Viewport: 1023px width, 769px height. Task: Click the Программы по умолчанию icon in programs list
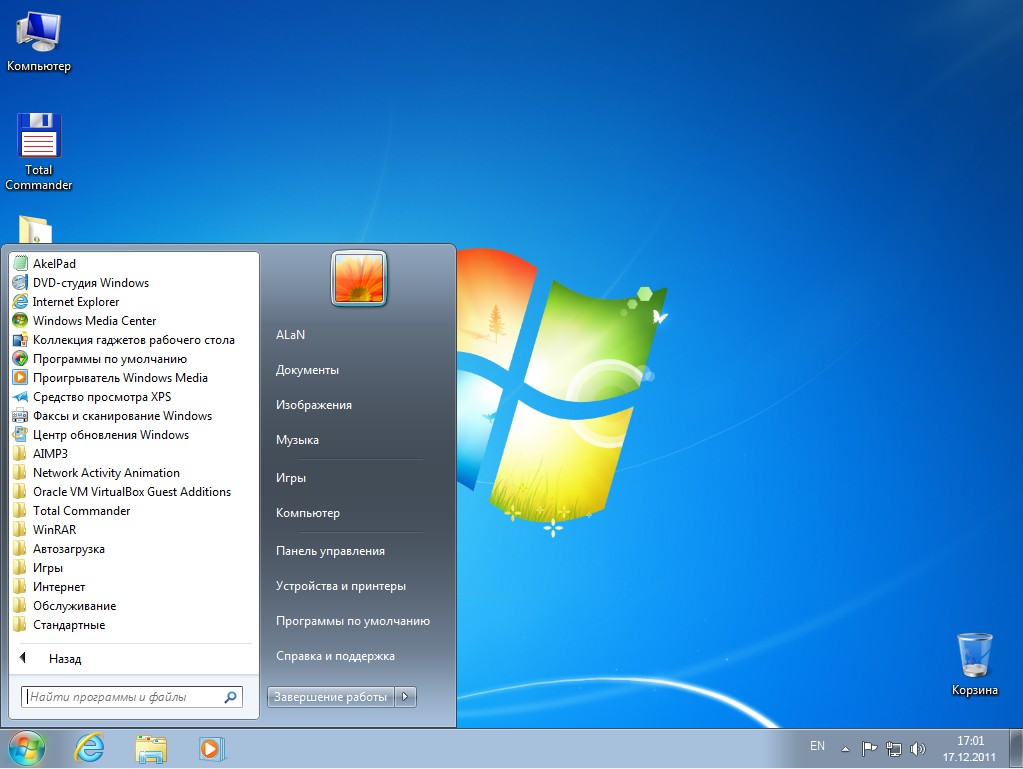pos(20,358)
